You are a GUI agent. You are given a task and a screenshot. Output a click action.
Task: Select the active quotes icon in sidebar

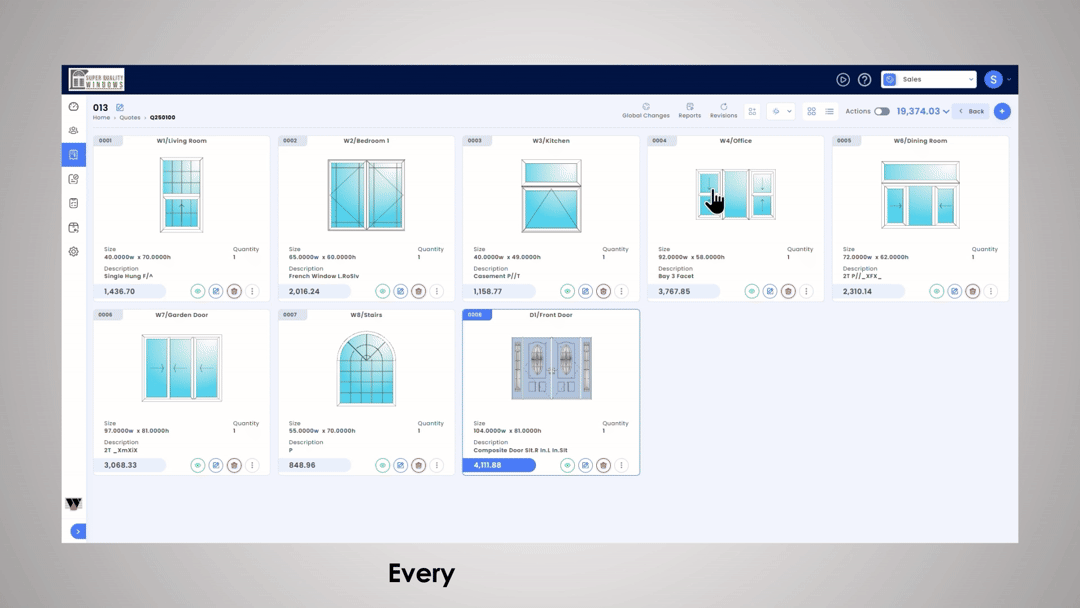point(74,154)
